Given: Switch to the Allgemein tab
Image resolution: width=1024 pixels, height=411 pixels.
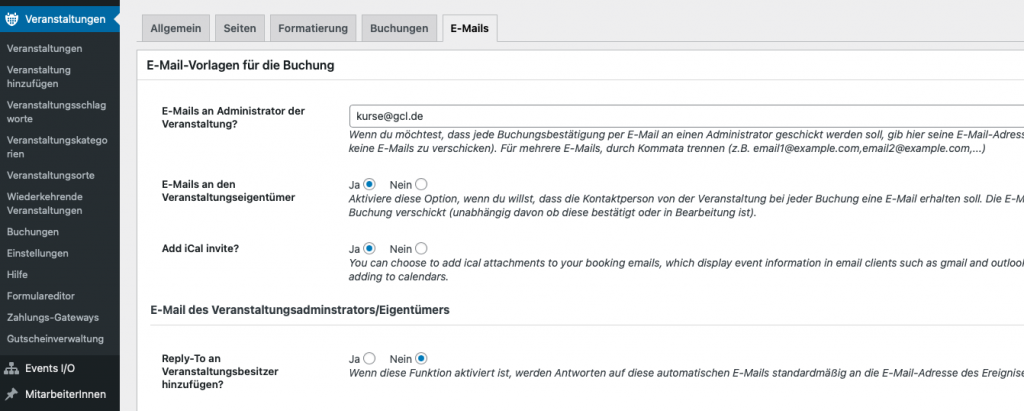Looking at the screenshot, I should click(175, 28).
